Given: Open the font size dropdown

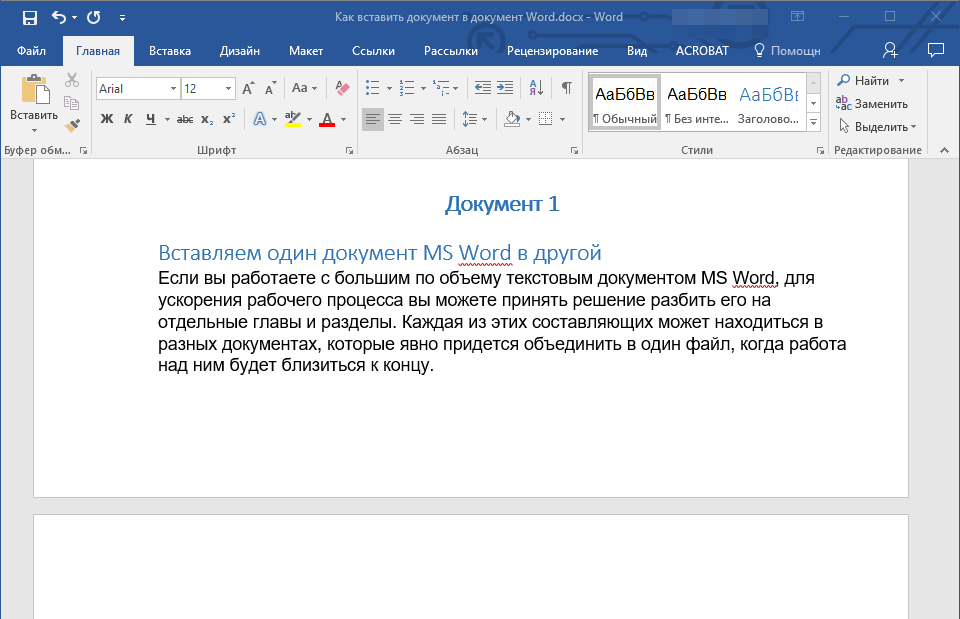Looking at the screenshot, I should (229, 89).
